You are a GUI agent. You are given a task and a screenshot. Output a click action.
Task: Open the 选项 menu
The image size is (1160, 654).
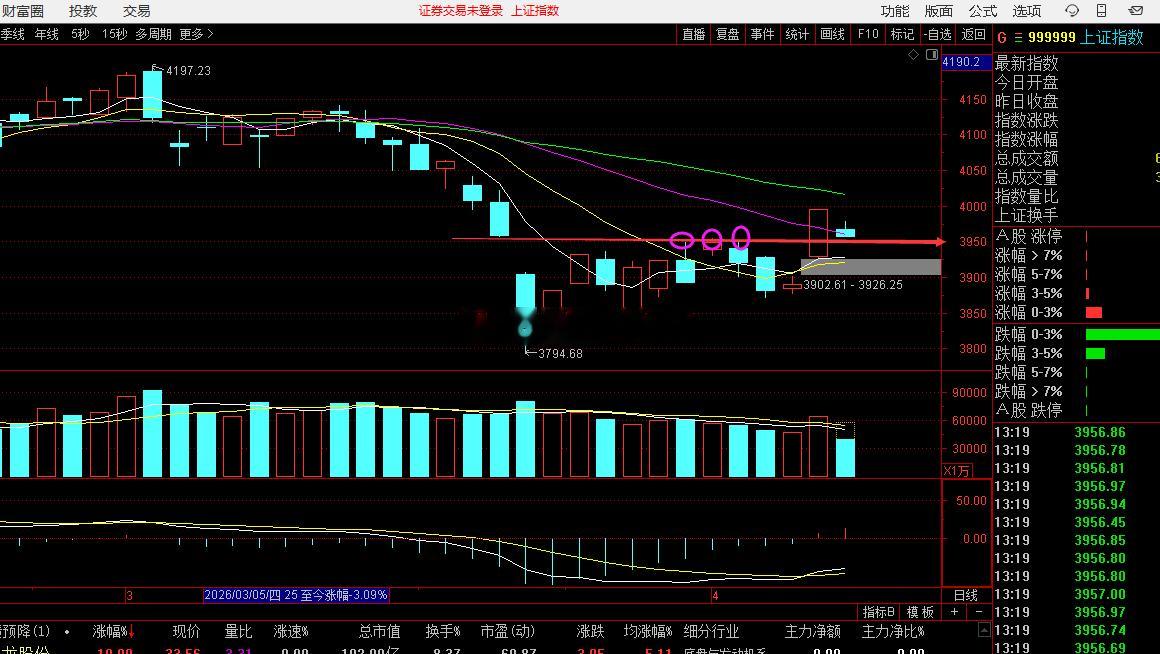pyautogui.click(x=1027, y=11)
